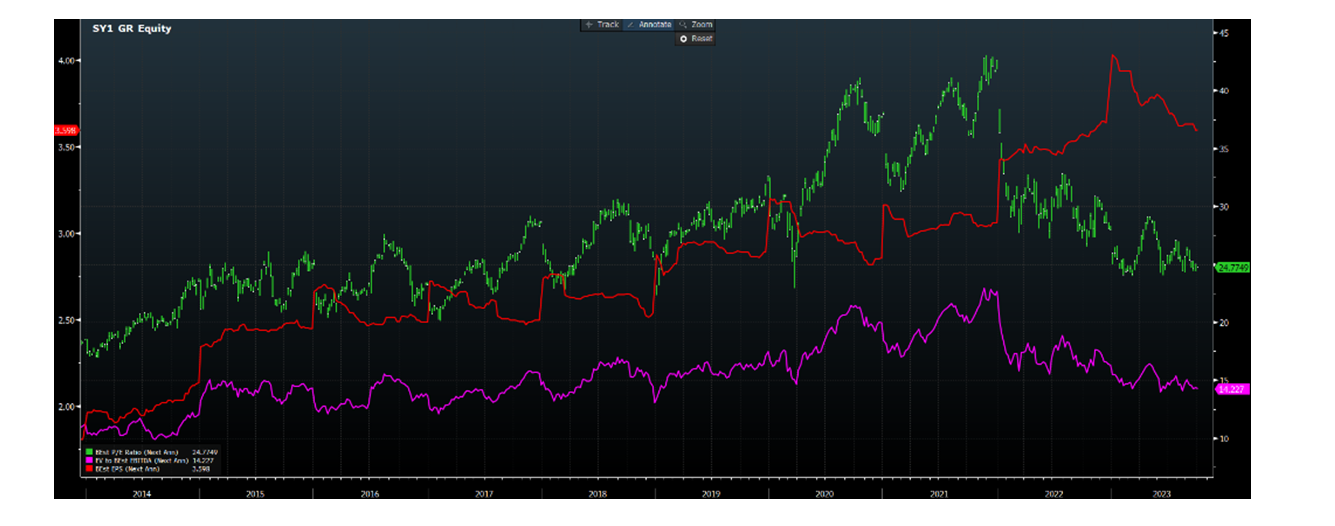Click the 2020 label on time axis
The height and width of the screenshot is (526, 1335).
pyautogui.click(x=825, y=494)
